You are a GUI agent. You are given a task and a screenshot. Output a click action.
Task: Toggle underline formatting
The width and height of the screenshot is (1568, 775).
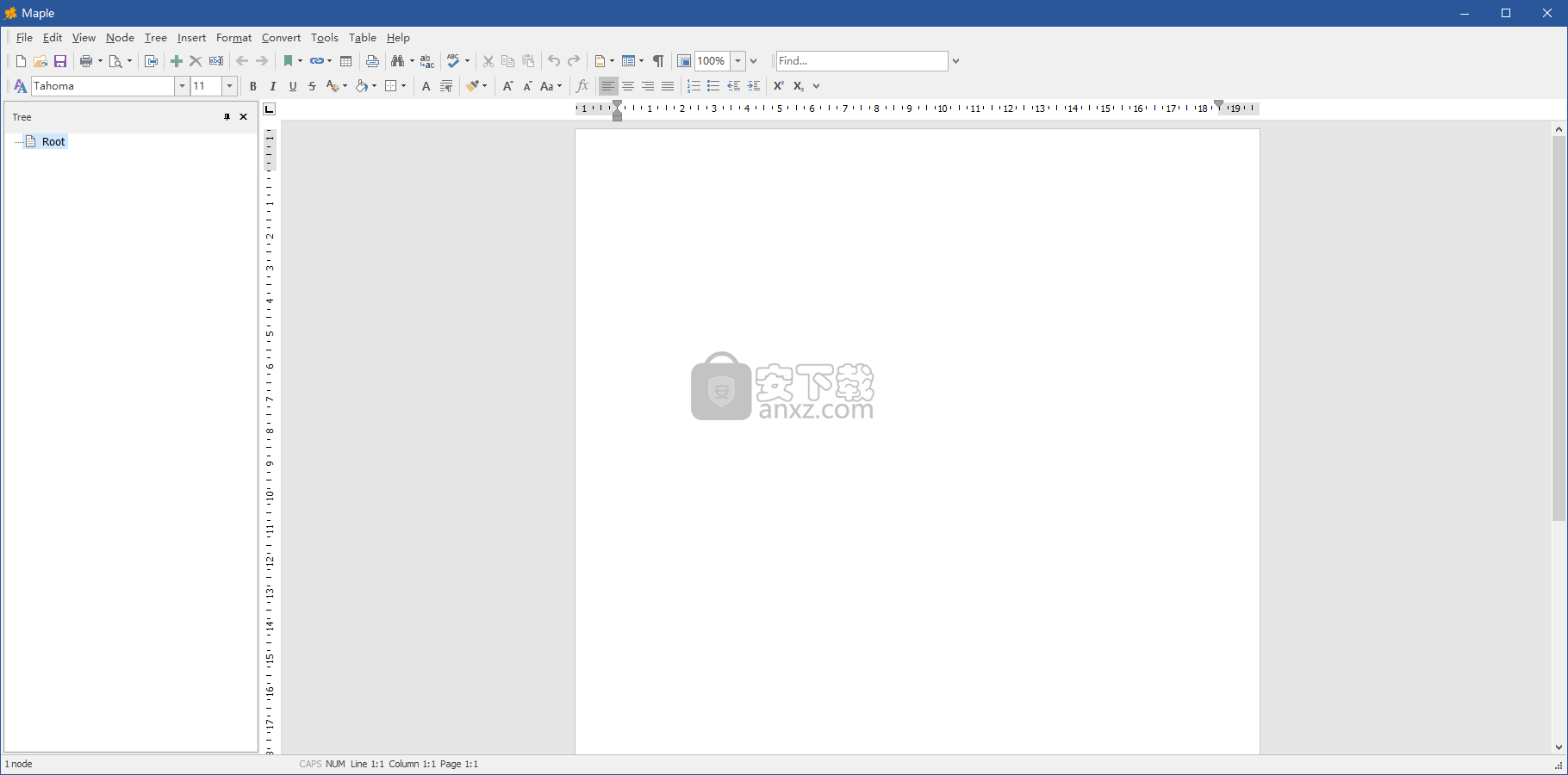pos(293,86)
